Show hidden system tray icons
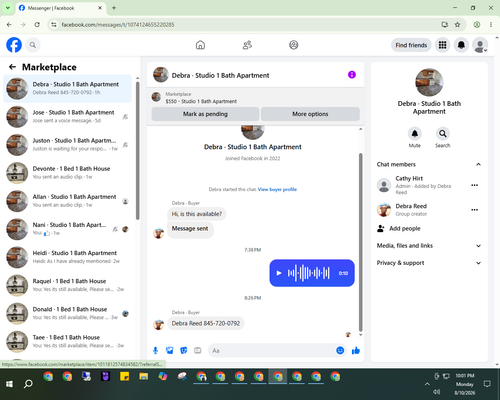 pyautogui.click(x=427, y=384)
